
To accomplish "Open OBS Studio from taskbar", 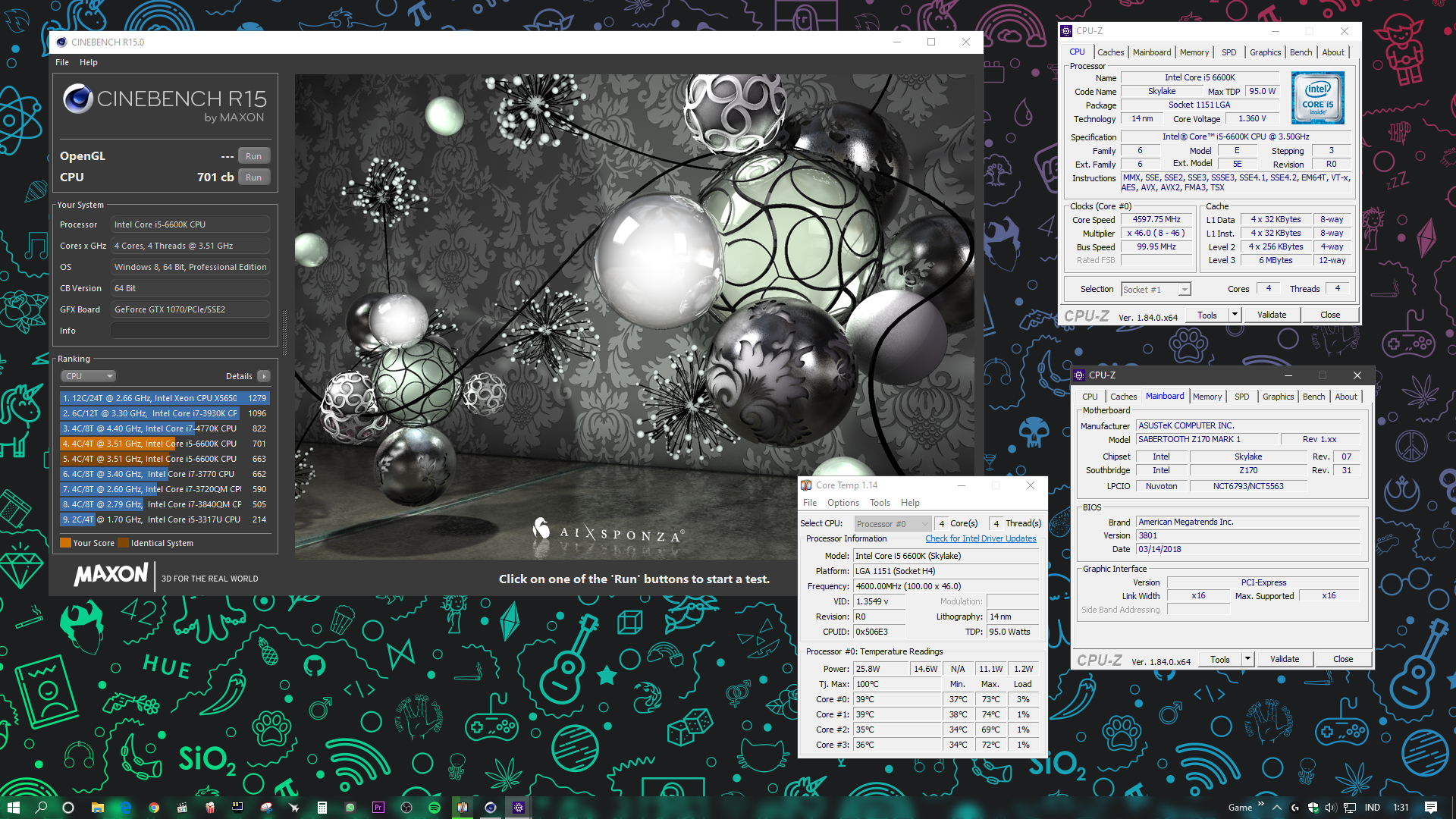I will click(x=406, y=808).
